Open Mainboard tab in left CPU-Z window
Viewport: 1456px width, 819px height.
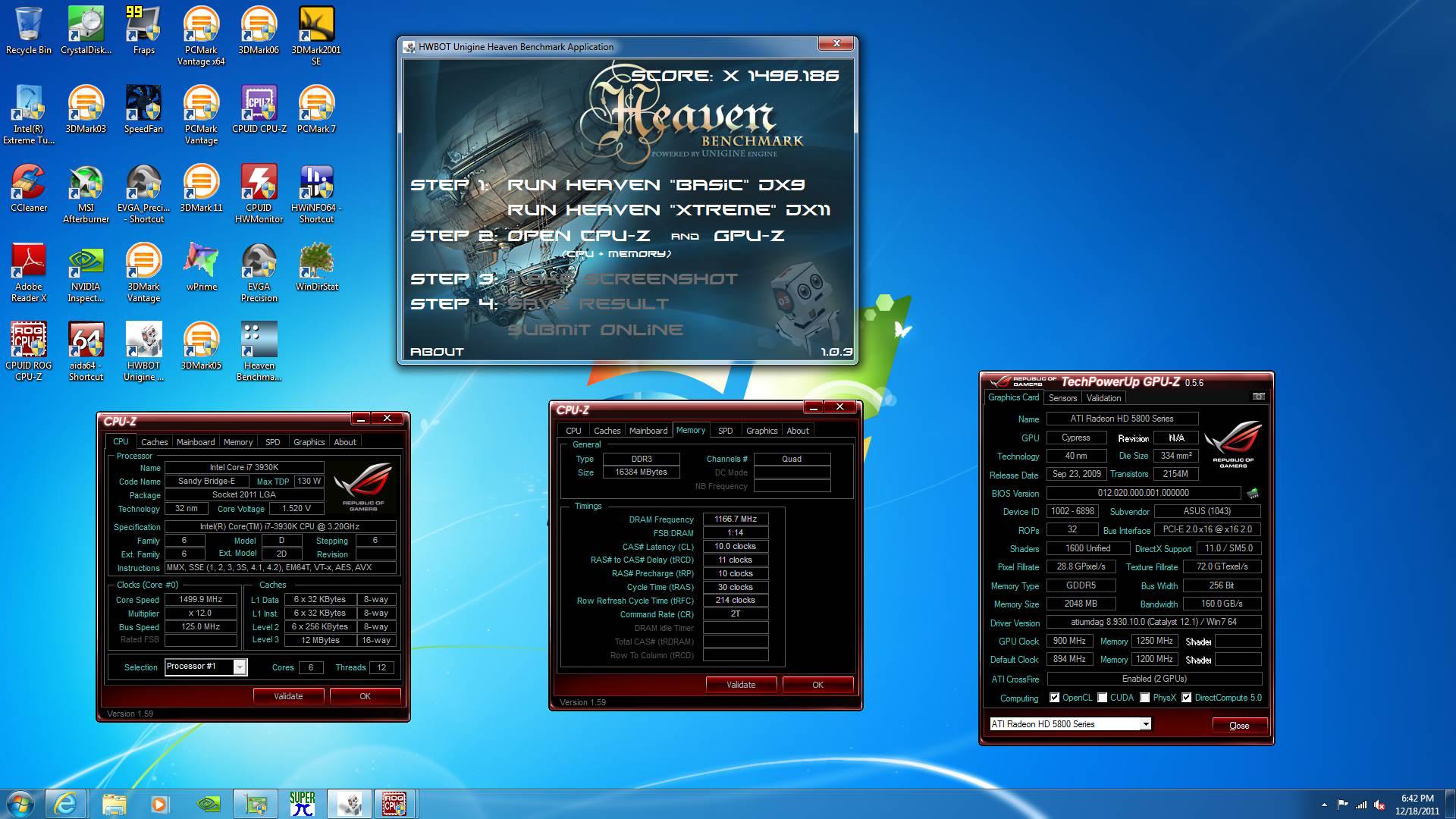coord(196,442)
